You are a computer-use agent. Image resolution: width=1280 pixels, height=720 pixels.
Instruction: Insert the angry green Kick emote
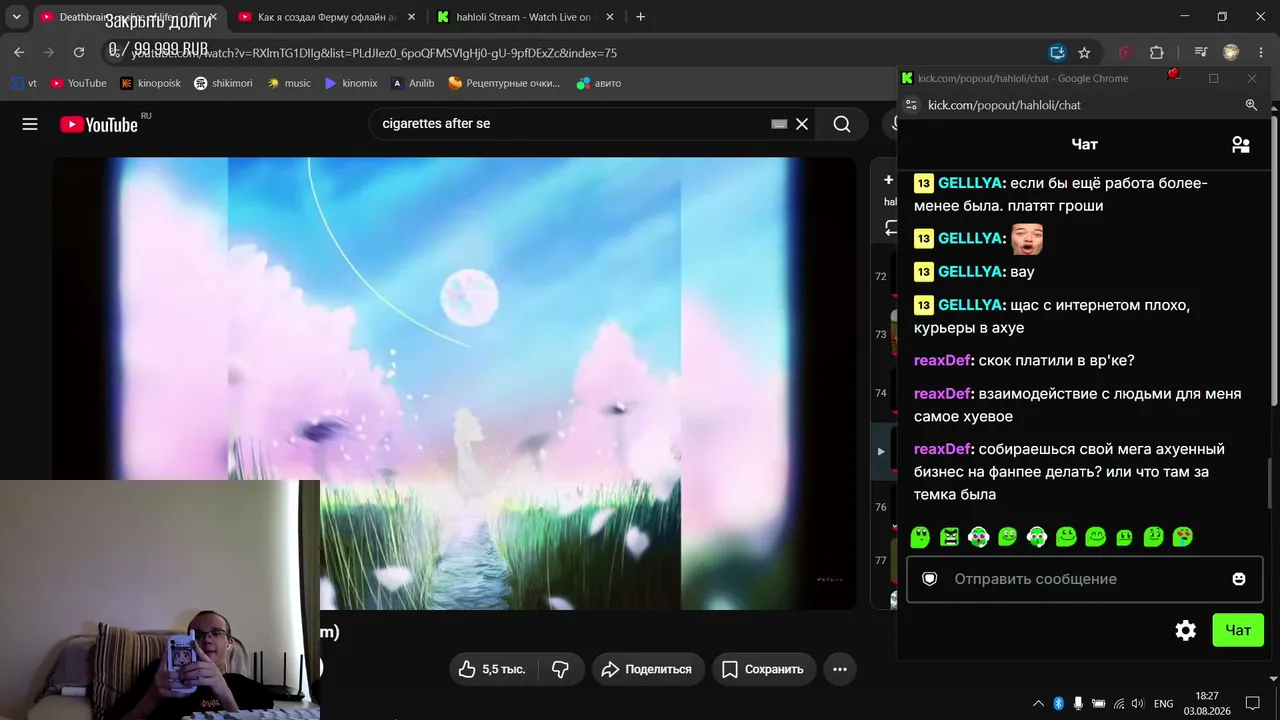coord(950,537)
